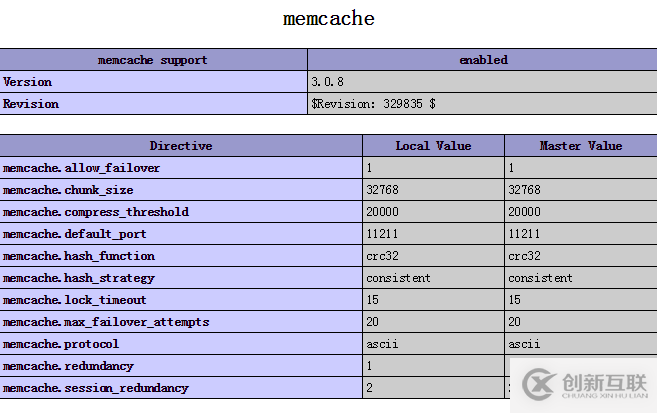Click the Master Value column header
This screenshot has width=657, height=413.
tap(580, 146)
